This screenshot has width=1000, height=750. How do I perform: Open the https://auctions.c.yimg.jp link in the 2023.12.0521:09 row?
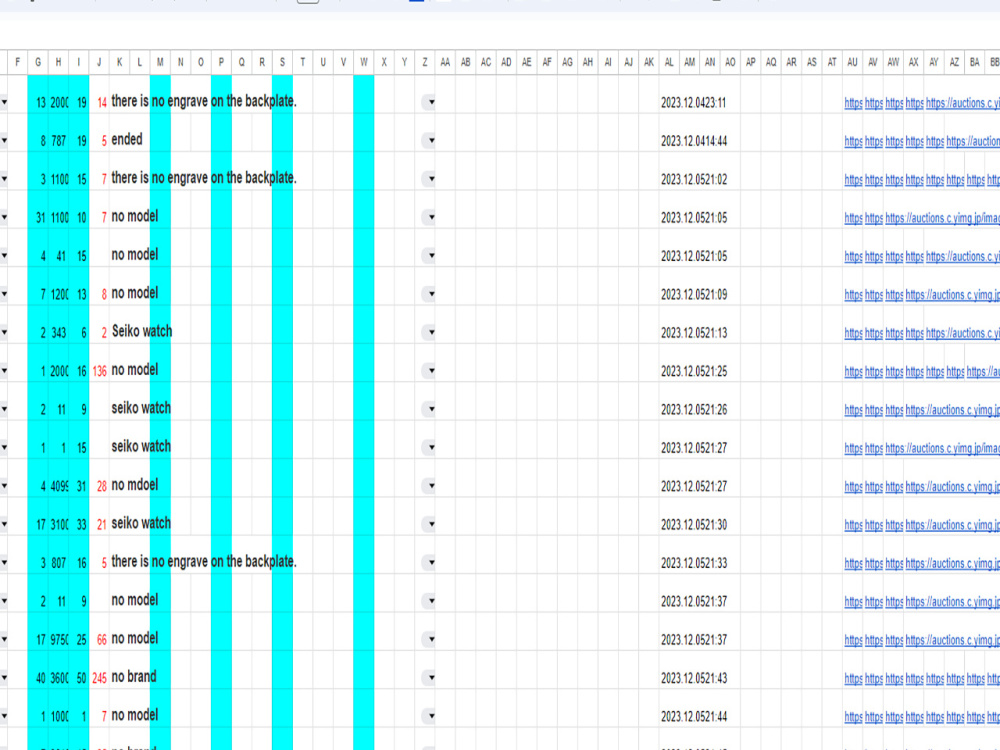953,295
